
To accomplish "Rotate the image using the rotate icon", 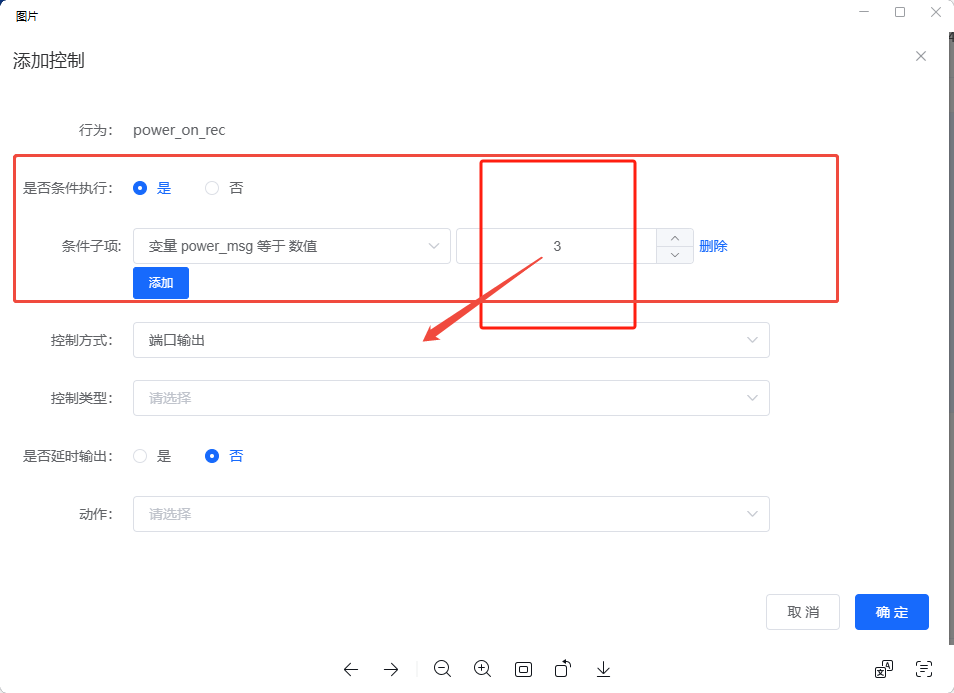I will point(562,669).
